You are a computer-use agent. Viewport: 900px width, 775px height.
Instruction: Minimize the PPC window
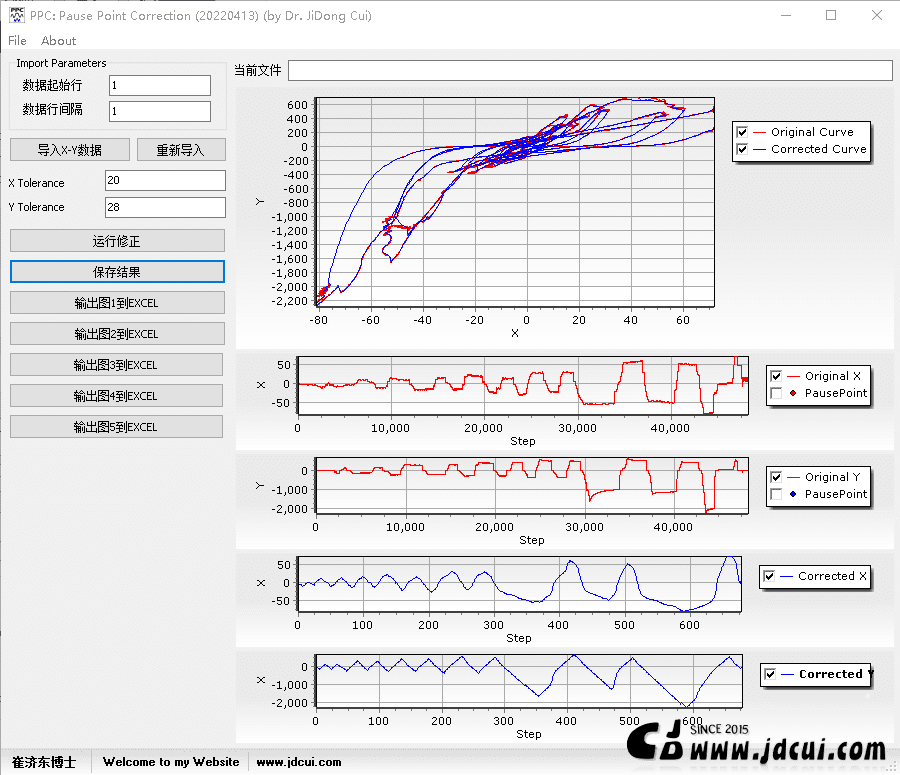(x=786, y=16)
